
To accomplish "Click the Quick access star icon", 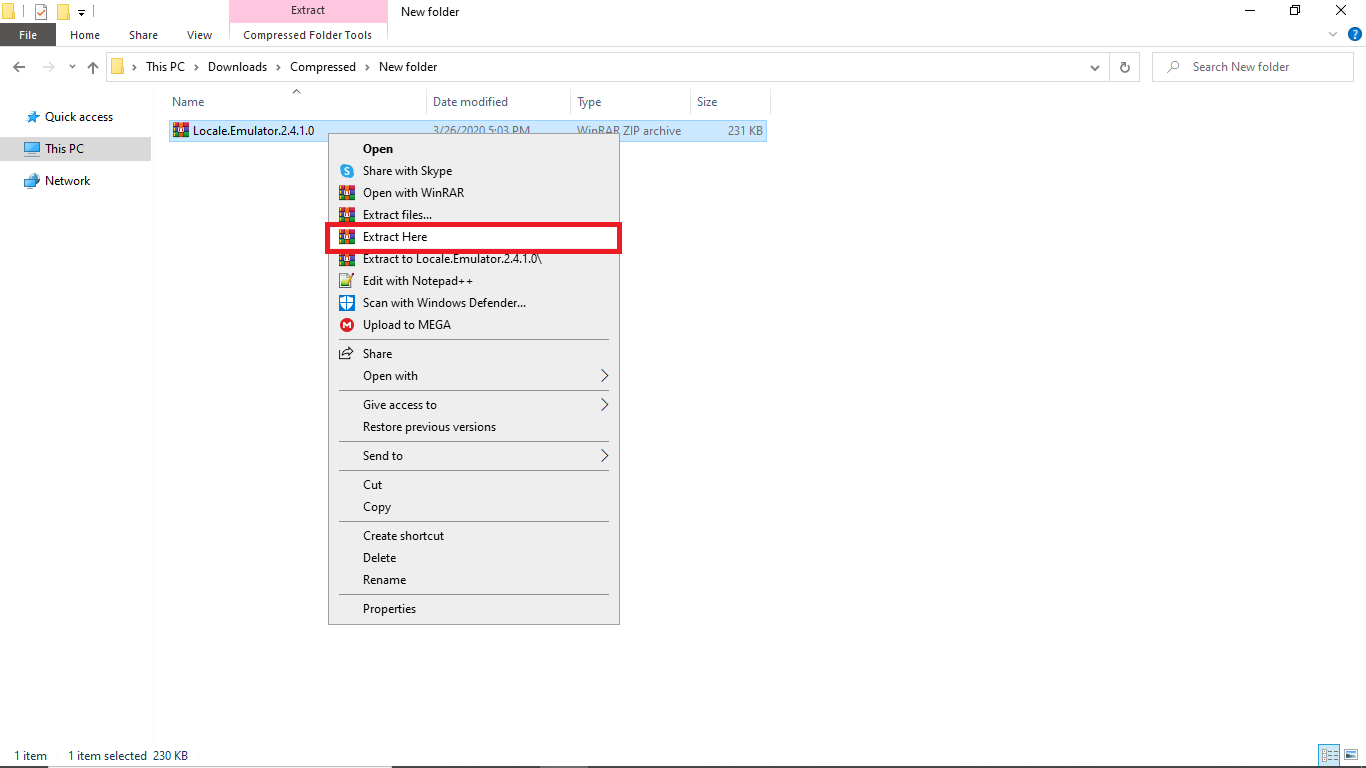I will click(x=33, y=117).
